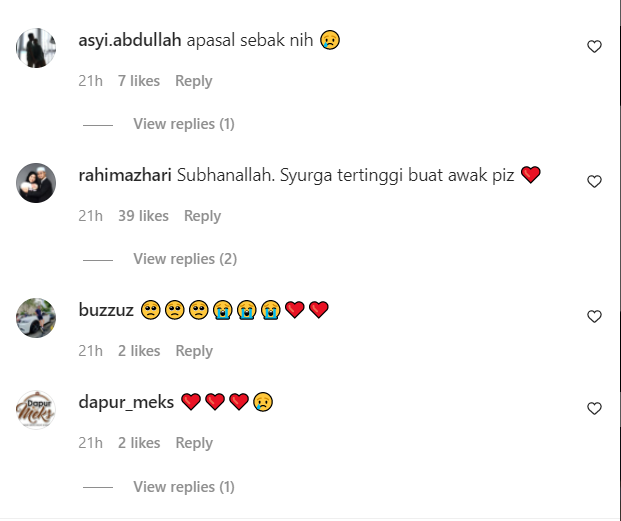
Task: Expand View replies (1) under dapur_meks
Action: pos(184,487)
